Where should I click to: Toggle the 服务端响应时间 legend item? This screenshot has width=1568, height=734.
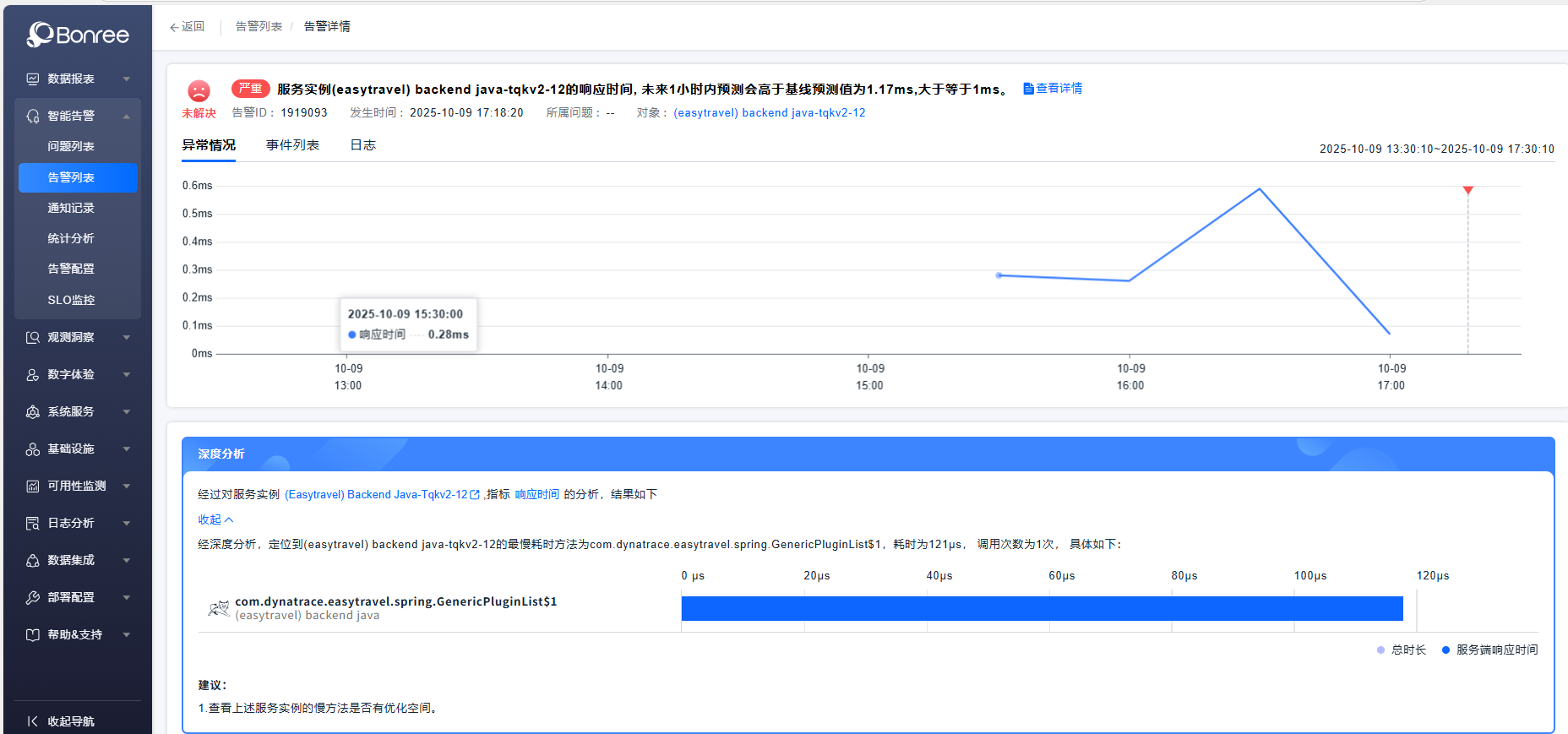[x=1489, y=650]
